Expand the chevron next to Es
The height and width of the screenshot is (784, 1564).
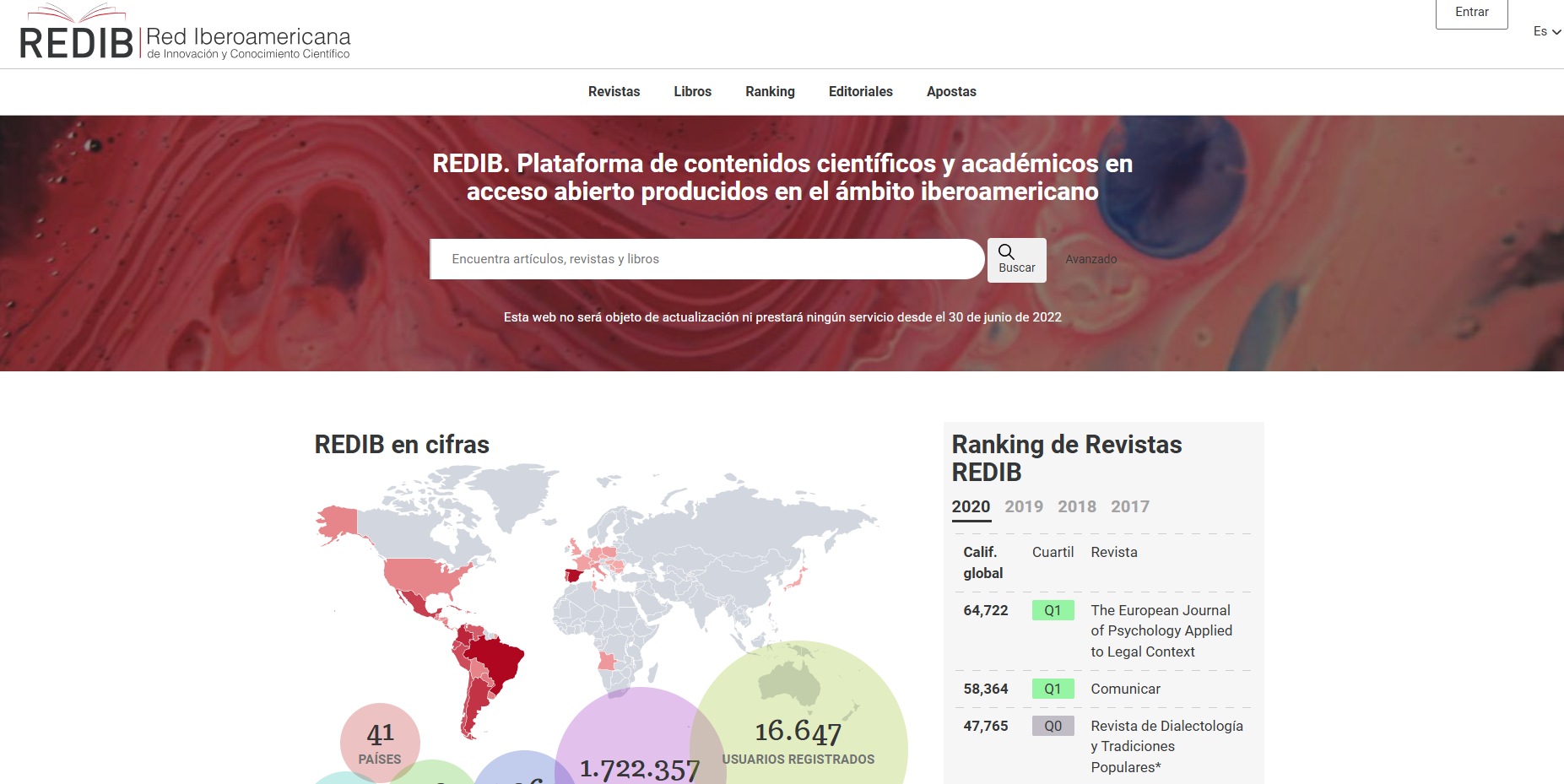click(1556, 32)
